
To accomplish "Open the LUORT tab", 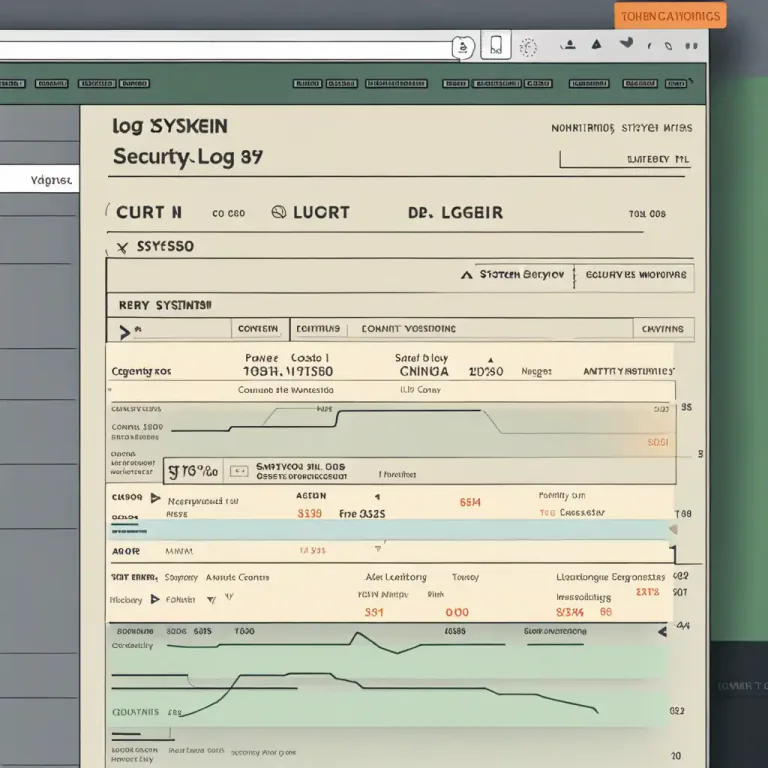I will (x=321, y=213).
